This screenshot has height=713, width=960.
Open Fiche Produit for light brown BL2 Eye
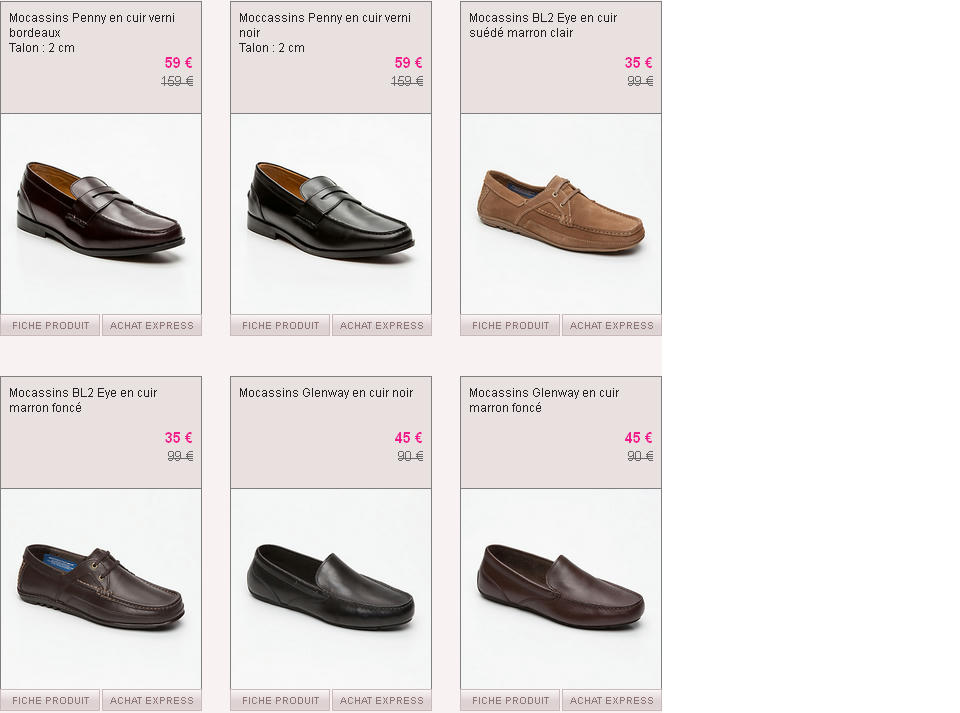pos(511,326)
